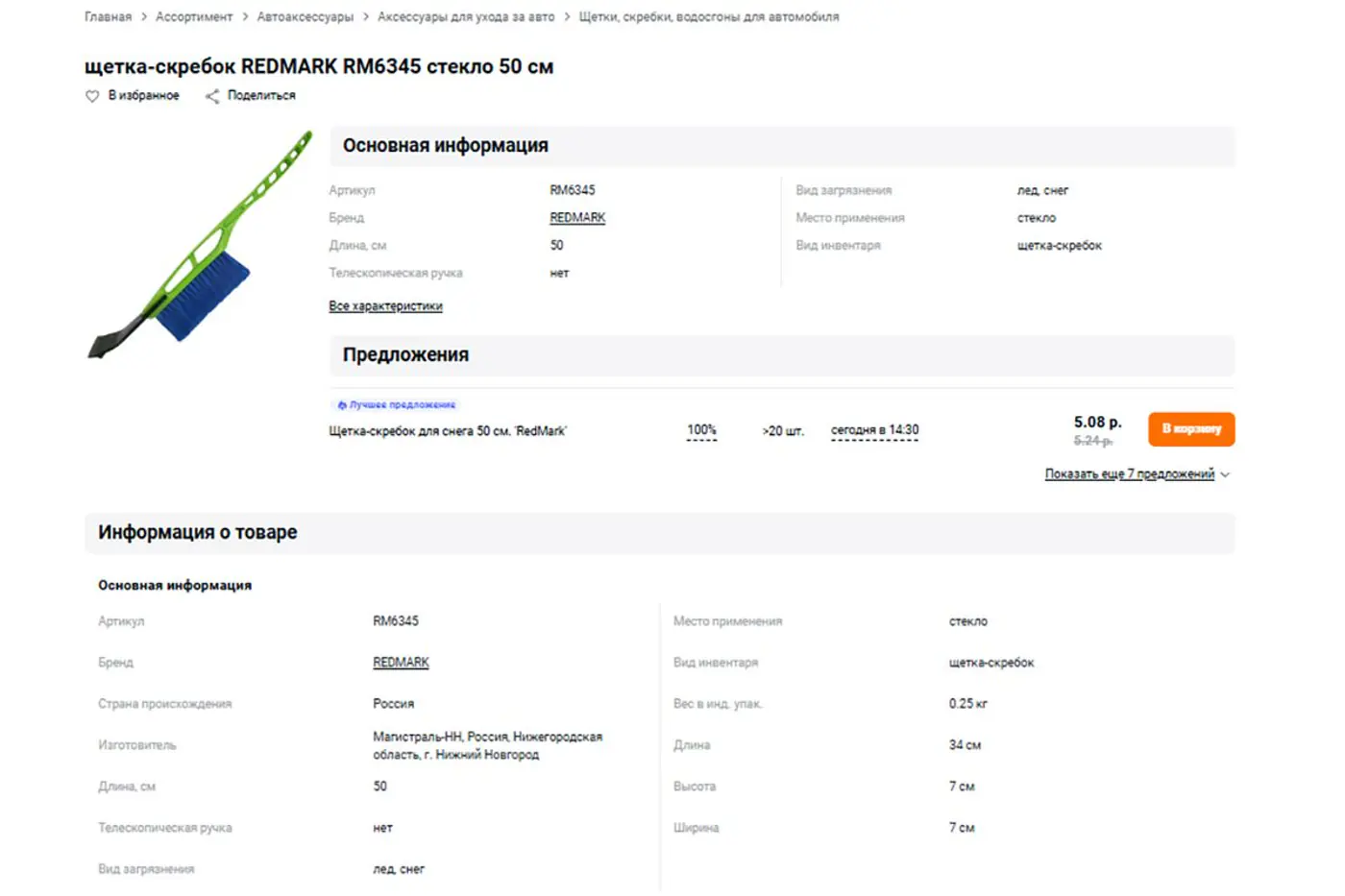This screenshot has width=1345, height=896.
Task: Click Поделиться text
Action: click(261, 96)
